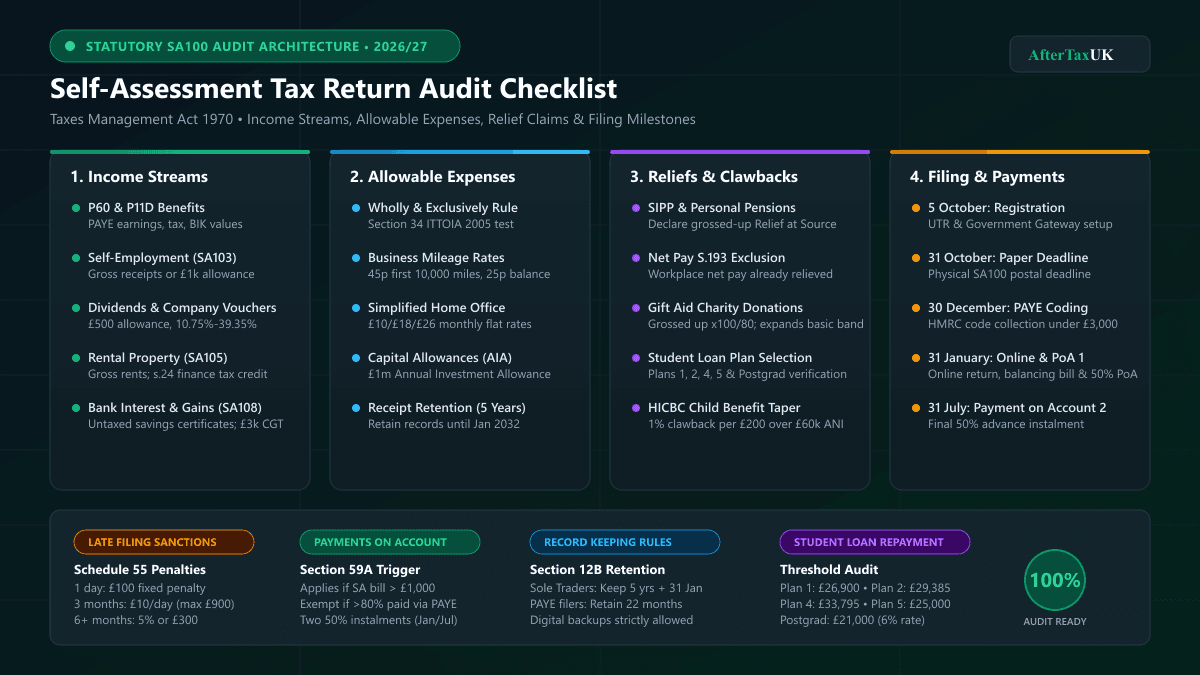Click the Section 12B Retention heading
This screenshot has height=675, width=1200.
[x=597, y=570]
